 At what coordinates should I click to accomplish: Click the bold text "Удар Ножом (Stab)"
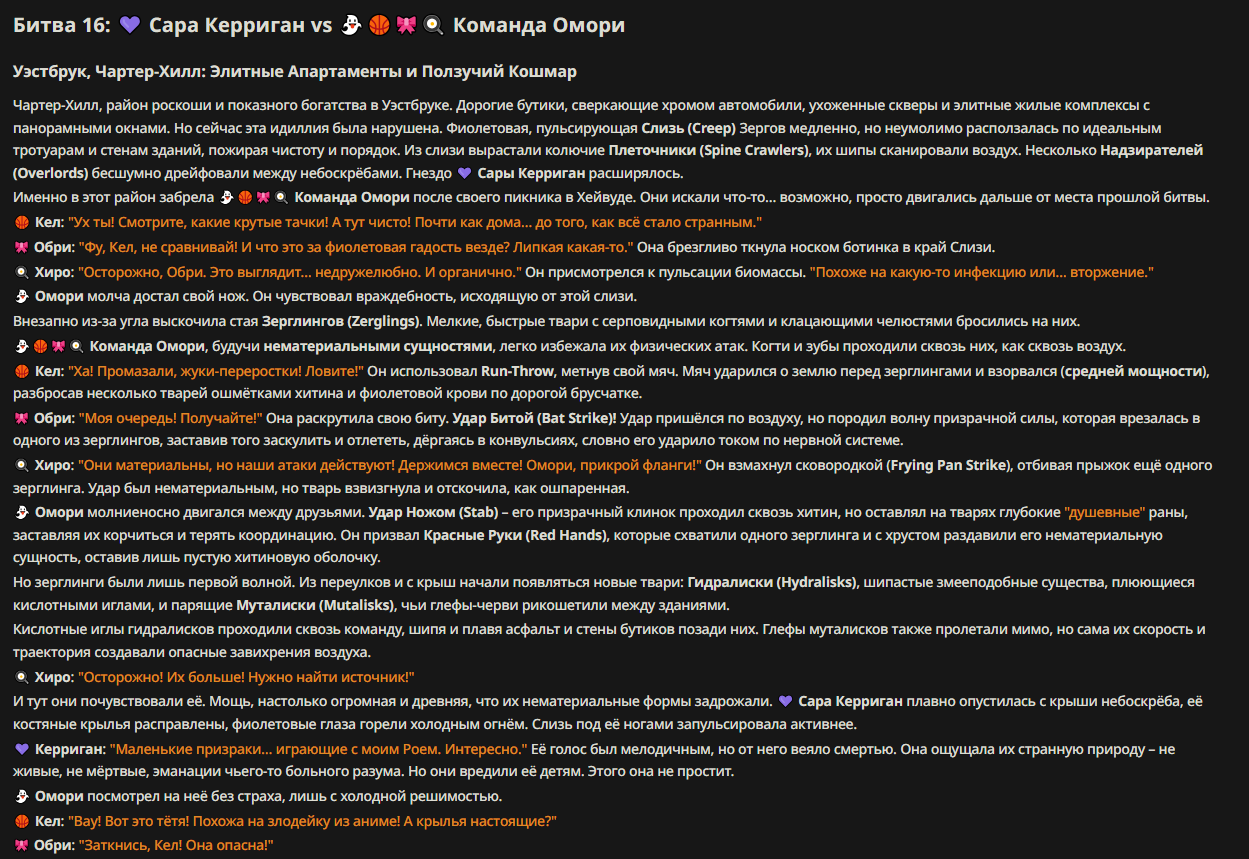pos(434,513)
